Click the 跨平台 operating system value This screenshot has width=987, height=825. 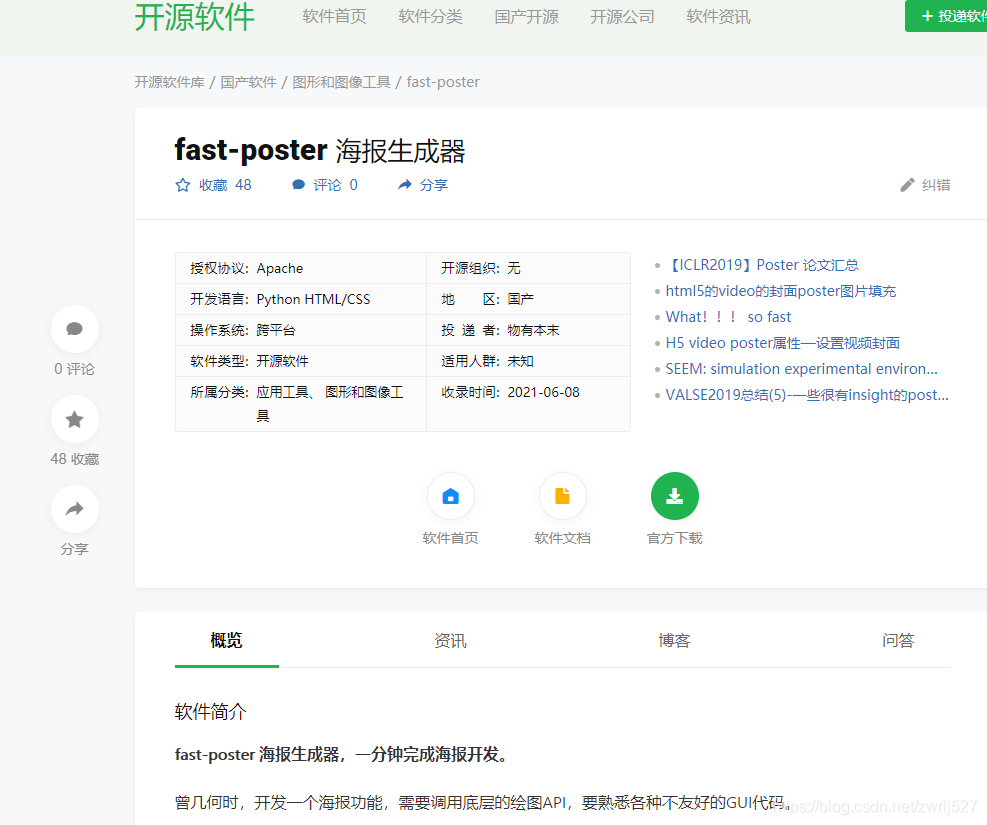(276, 330)
